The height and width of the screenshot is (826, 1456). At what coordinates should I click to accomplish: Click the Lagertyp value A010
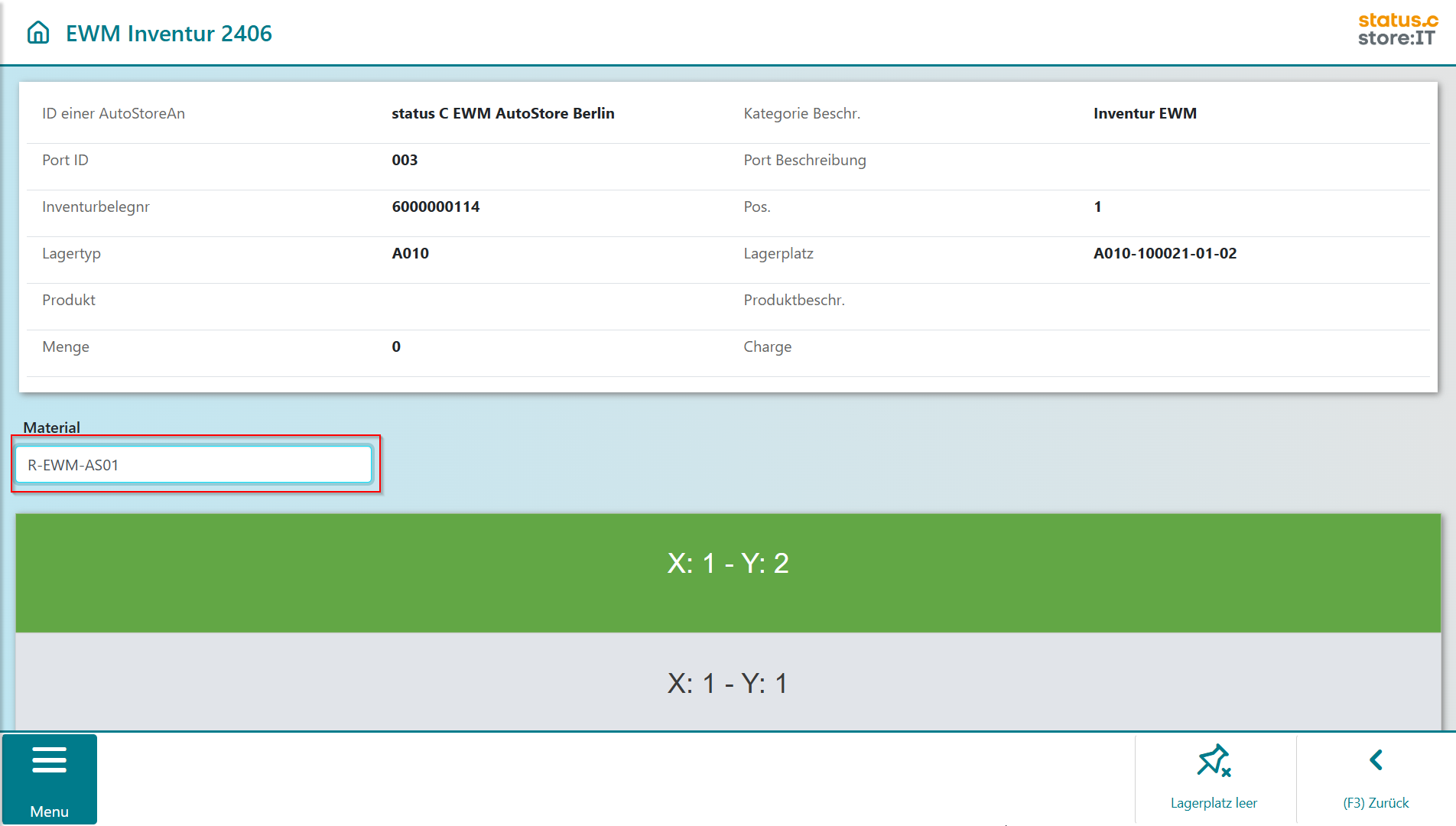410,253
